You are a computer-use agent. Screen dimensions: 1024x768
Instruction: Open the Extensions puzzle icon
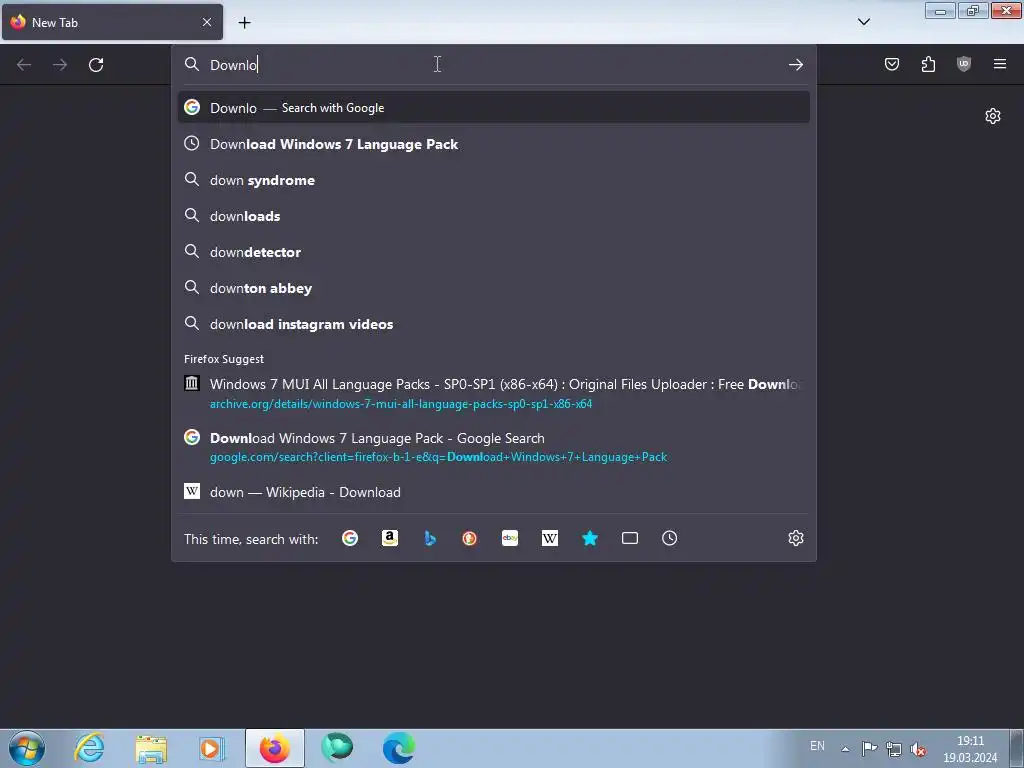[928, 64]
